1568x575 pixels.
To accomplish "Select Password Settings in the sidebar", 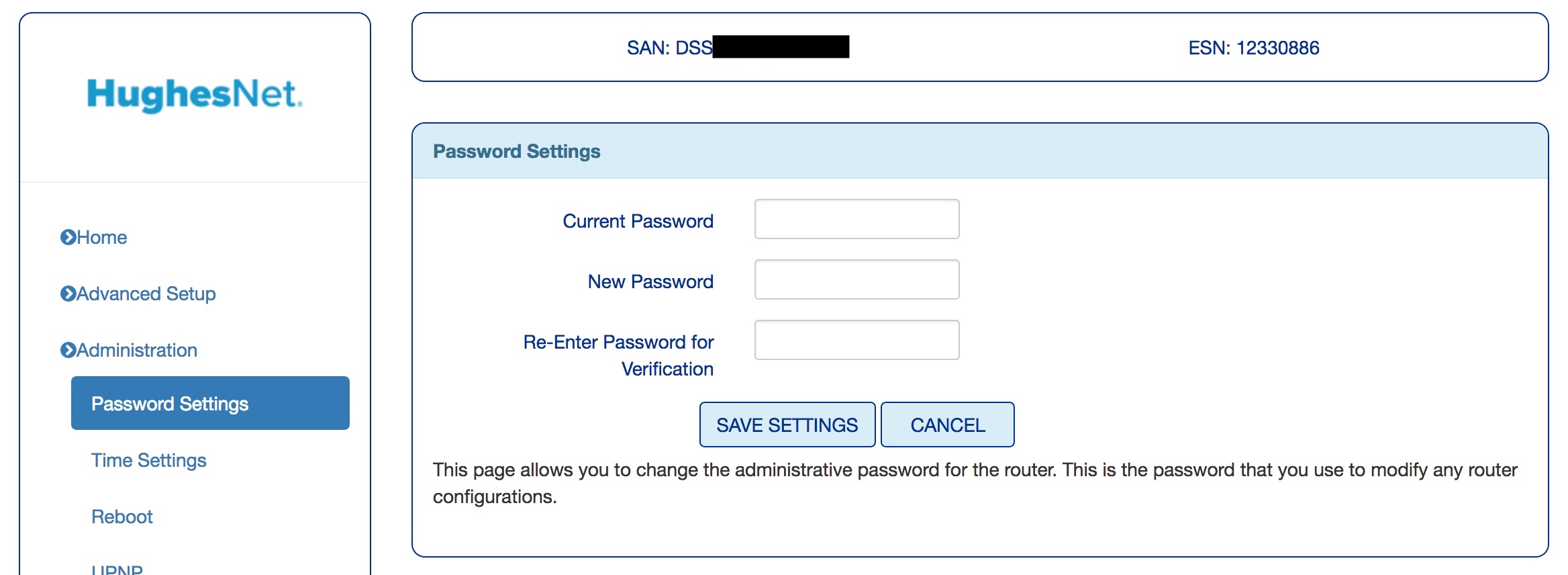I will coord(210,403).
